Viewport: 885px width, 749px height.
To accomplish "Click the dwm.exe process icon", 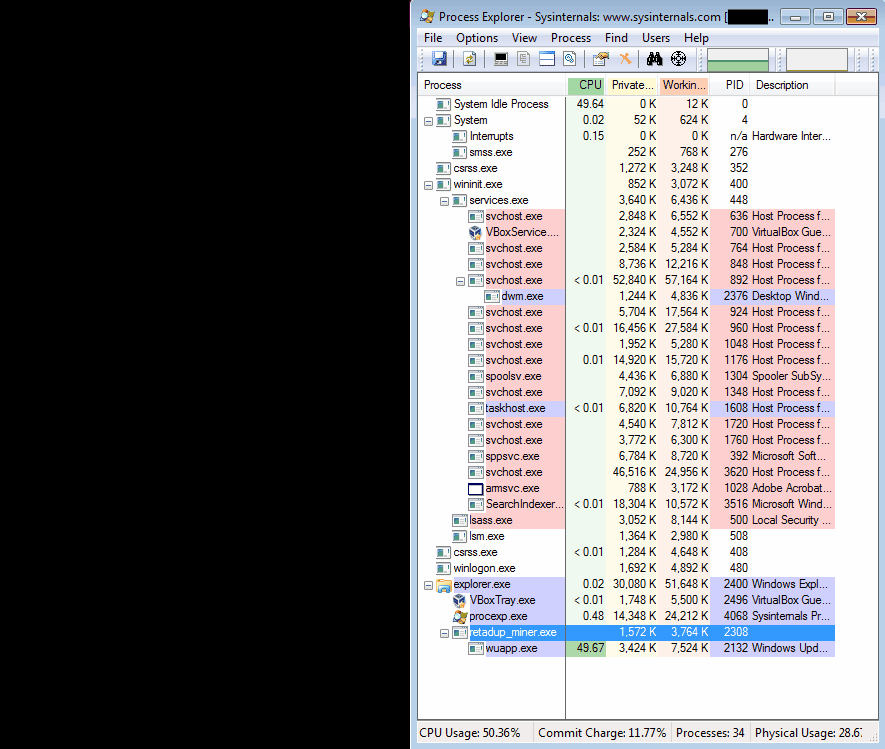I will [x=492, y=296].
